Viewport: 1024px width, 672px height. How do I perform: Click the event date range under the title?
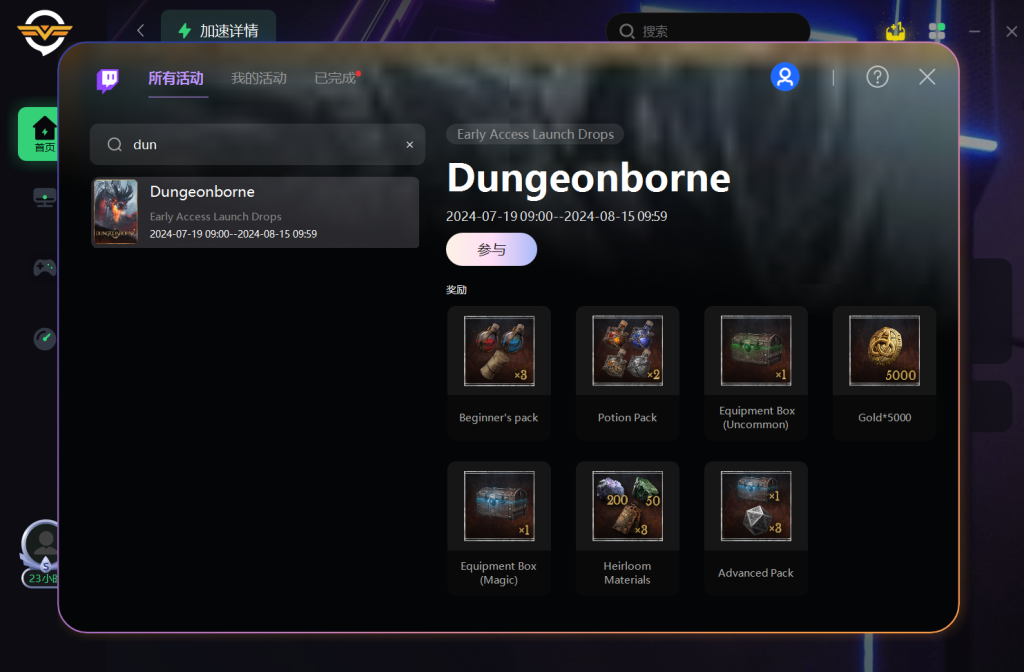(556, 216)
